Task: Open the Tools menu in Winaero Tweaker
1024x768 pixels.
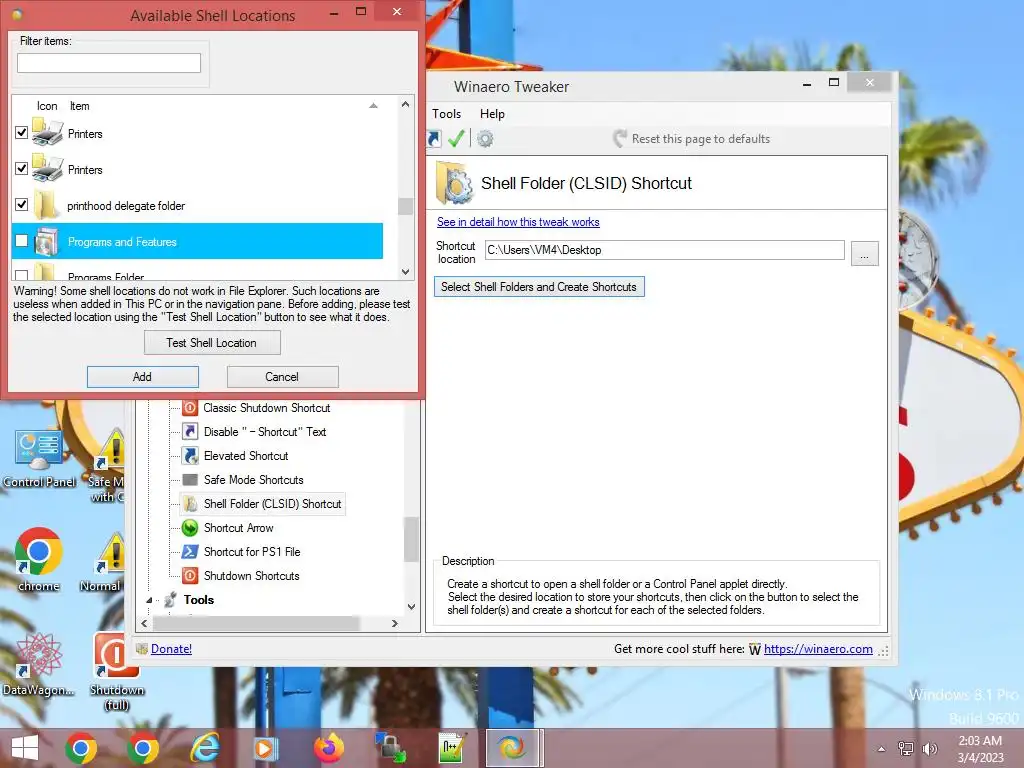Action: pos(447,114)
